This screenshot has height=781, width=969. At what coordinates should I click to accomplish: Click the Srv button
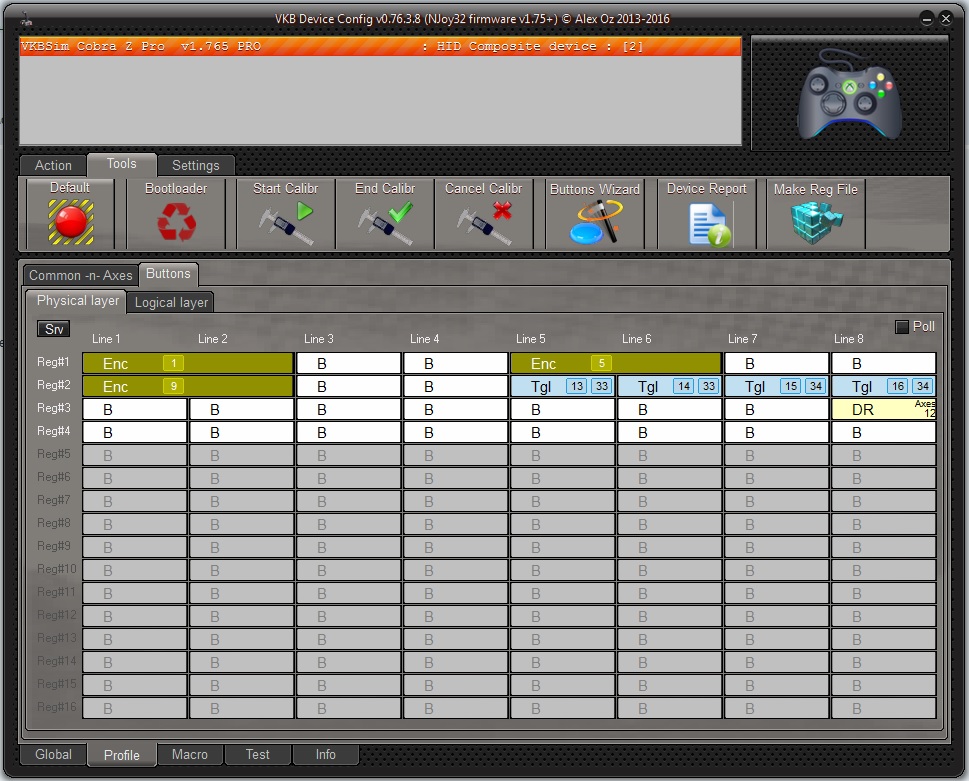point(54,329)
